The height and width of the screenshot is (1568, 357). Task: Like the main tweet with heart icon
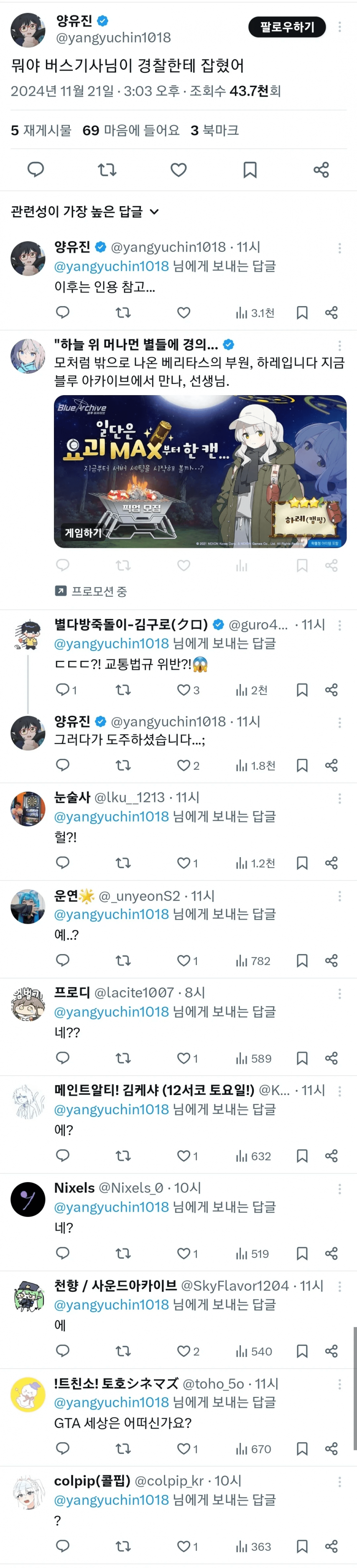click(178, 170)
